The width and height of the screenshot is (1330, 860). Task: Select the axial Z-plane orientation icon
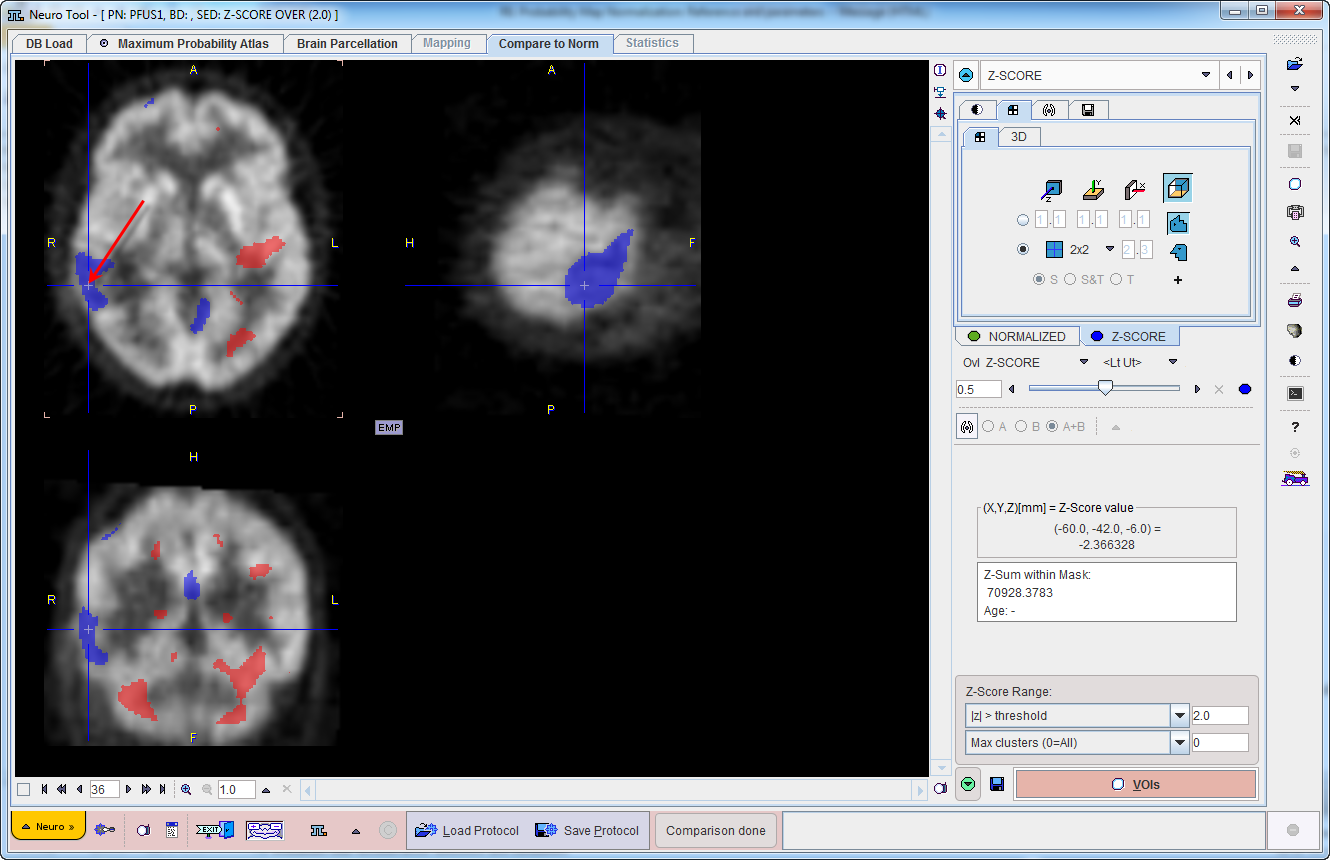(x=1051, y=190)
